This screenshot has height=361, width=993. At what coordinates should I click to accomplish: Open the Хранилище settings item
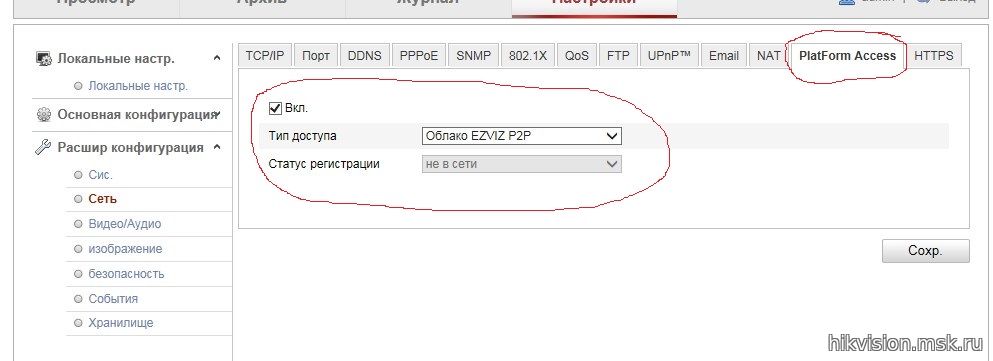(x=121, y=323)
